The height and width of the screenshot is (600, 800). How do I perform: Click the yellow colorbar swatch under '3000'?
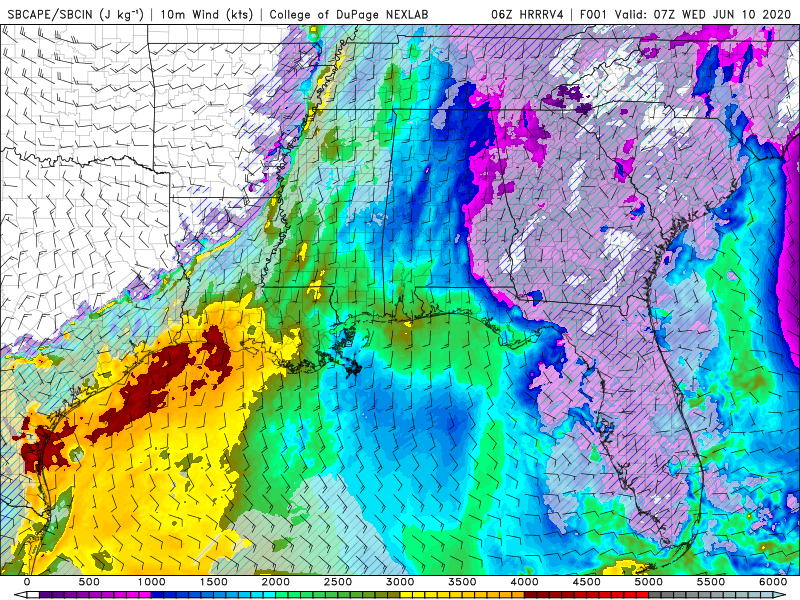click(x=407, y=595)
